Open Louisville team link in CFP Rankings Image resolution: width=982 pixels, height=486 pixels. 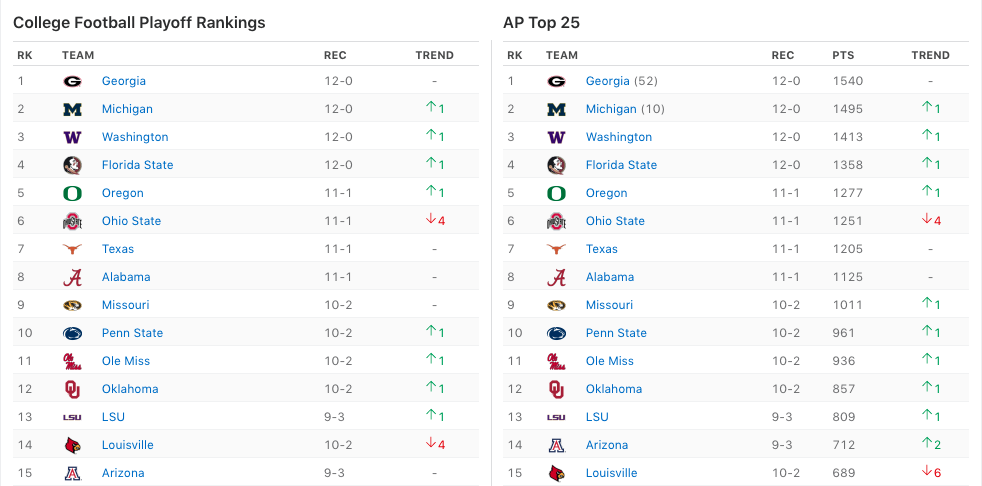tap(127, 445)
